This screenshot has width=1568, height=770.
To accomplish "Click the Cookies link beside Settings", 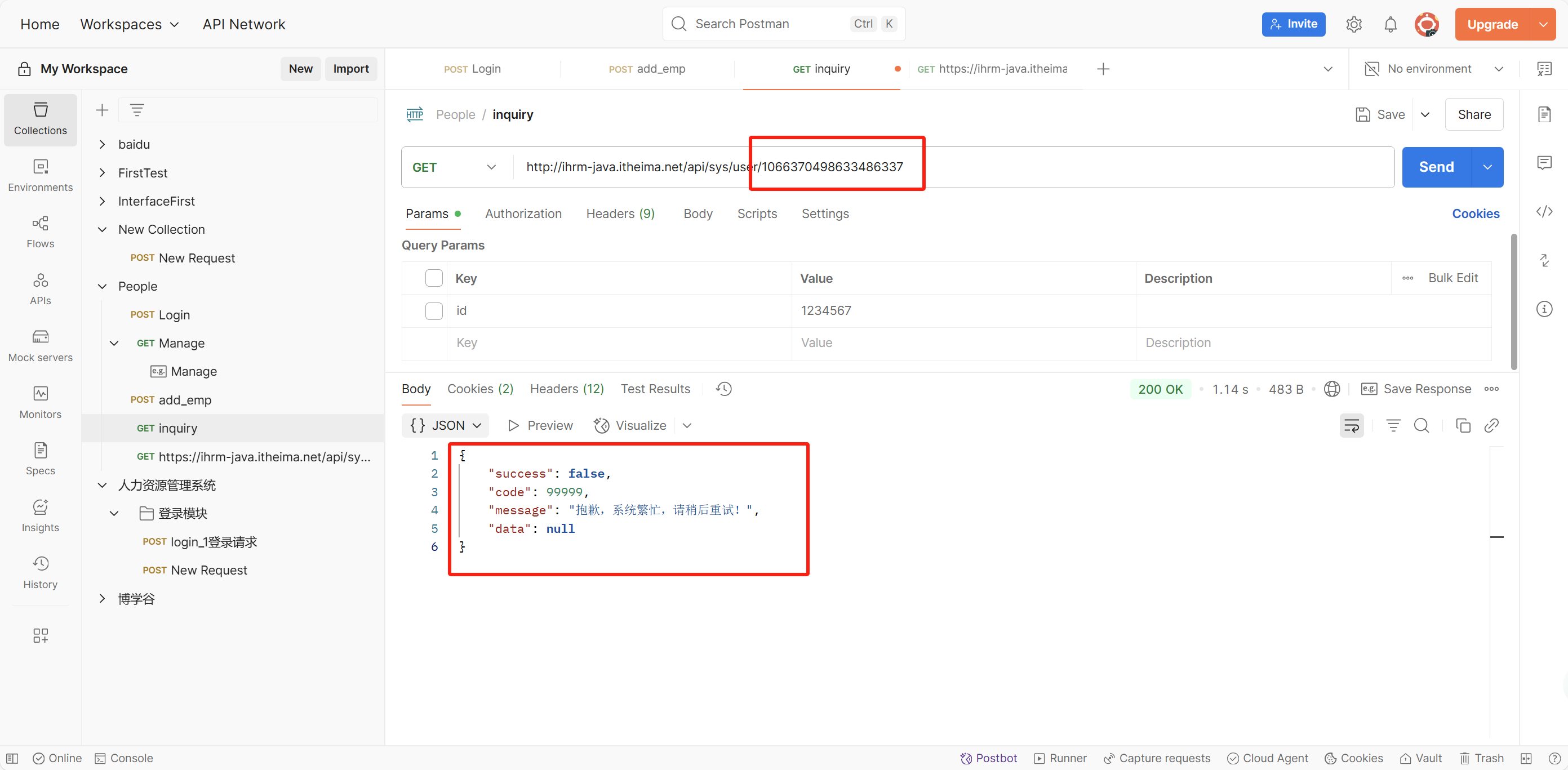I will tap(1475, 213).
